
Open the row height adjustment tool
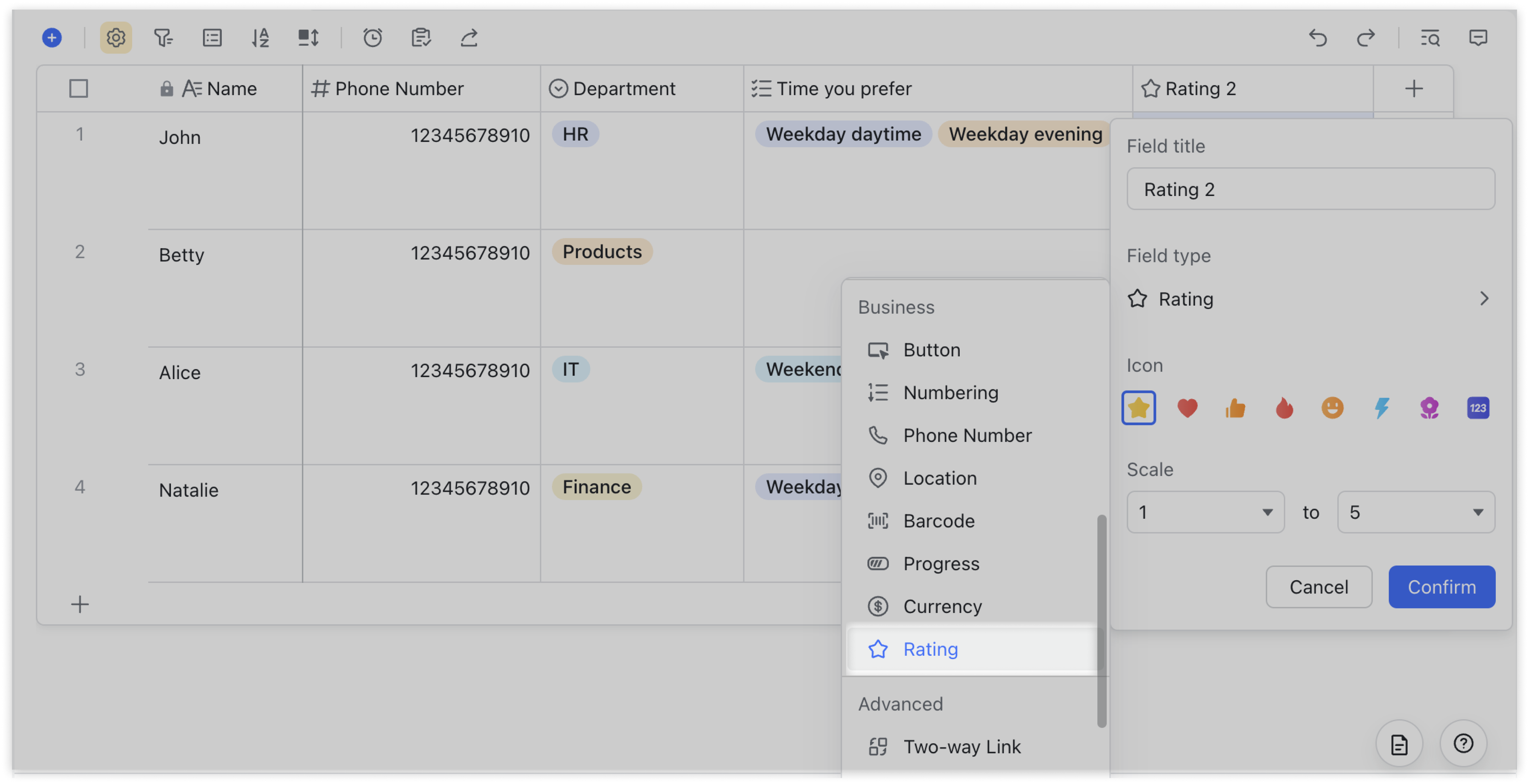(x=308, y=38)
